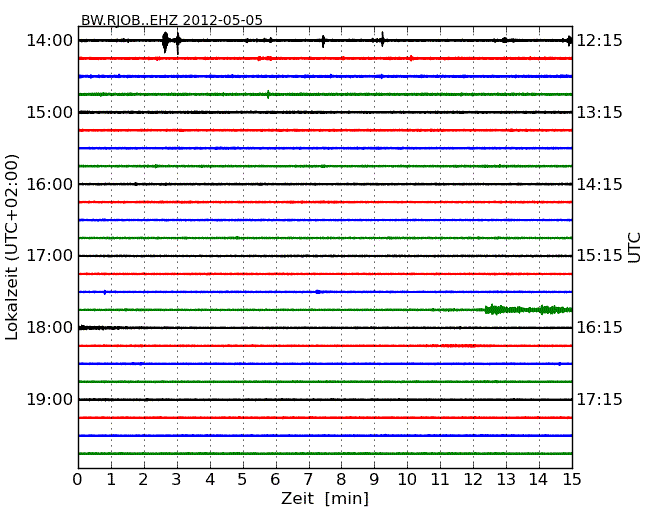
Task: Click the 2 minute tick label
Action: point(143,480)
